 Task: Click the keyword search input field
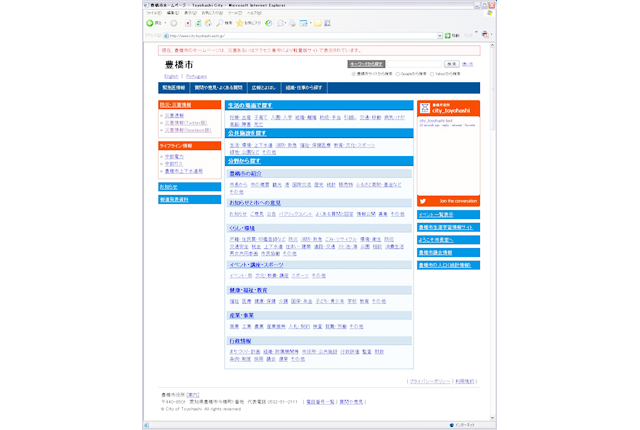click(x=414, y=64)
